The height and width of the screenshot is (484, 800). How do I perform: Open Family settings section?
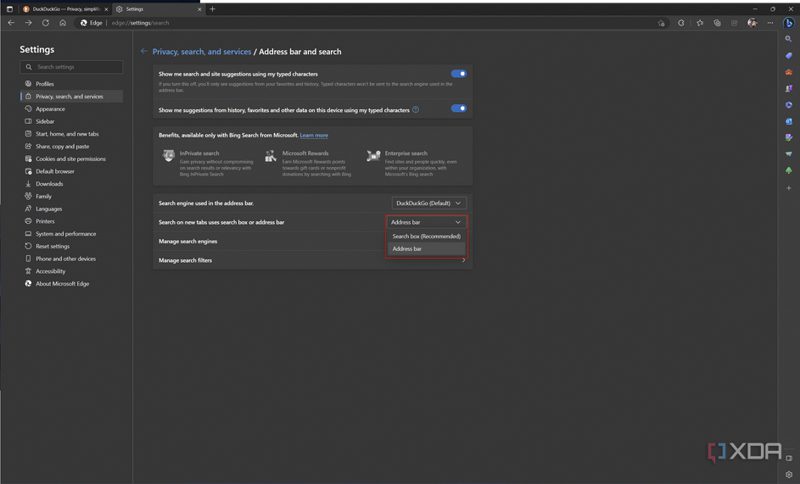point(71,196)
